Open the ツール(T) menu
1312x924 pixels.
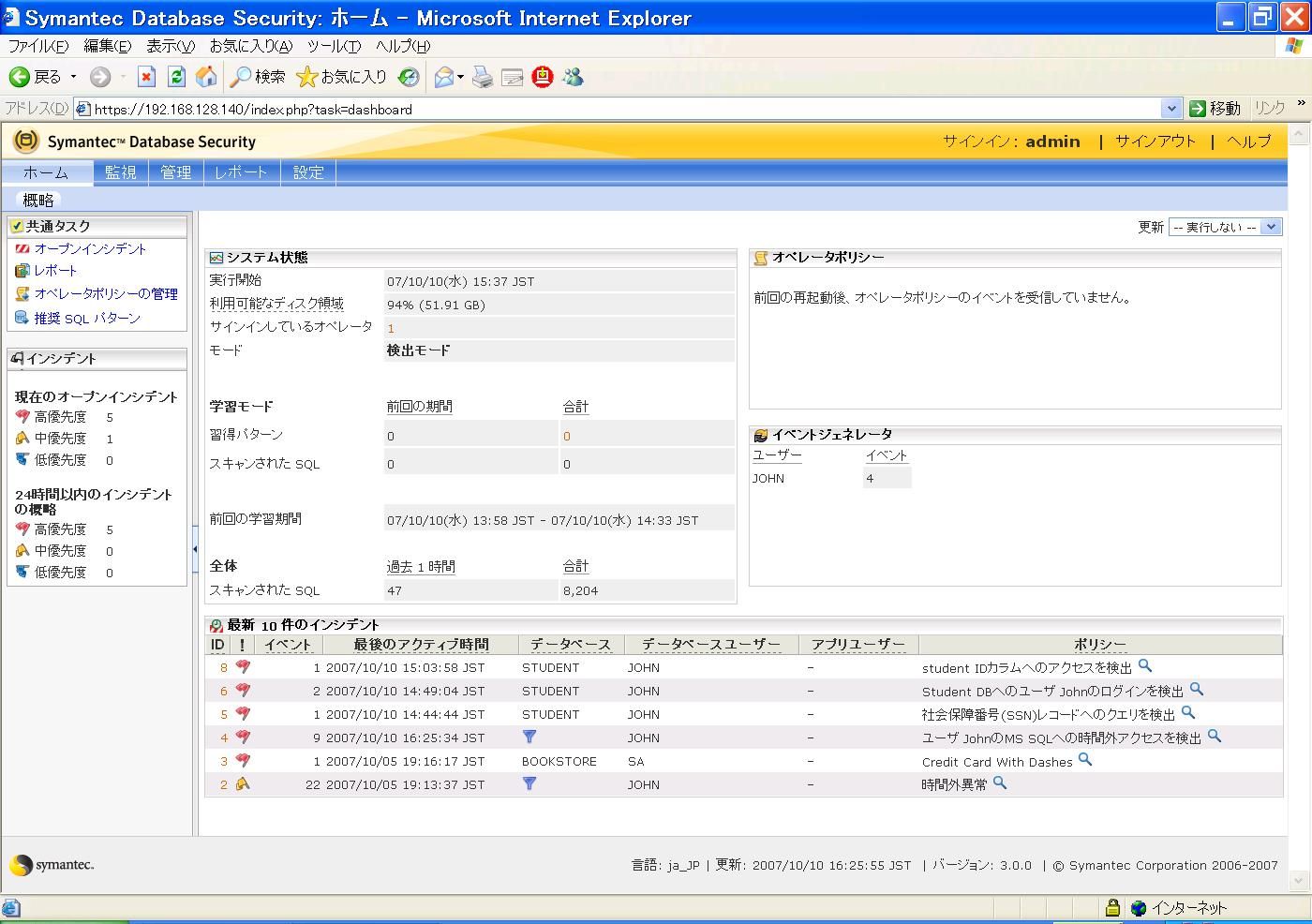[334, 46]
